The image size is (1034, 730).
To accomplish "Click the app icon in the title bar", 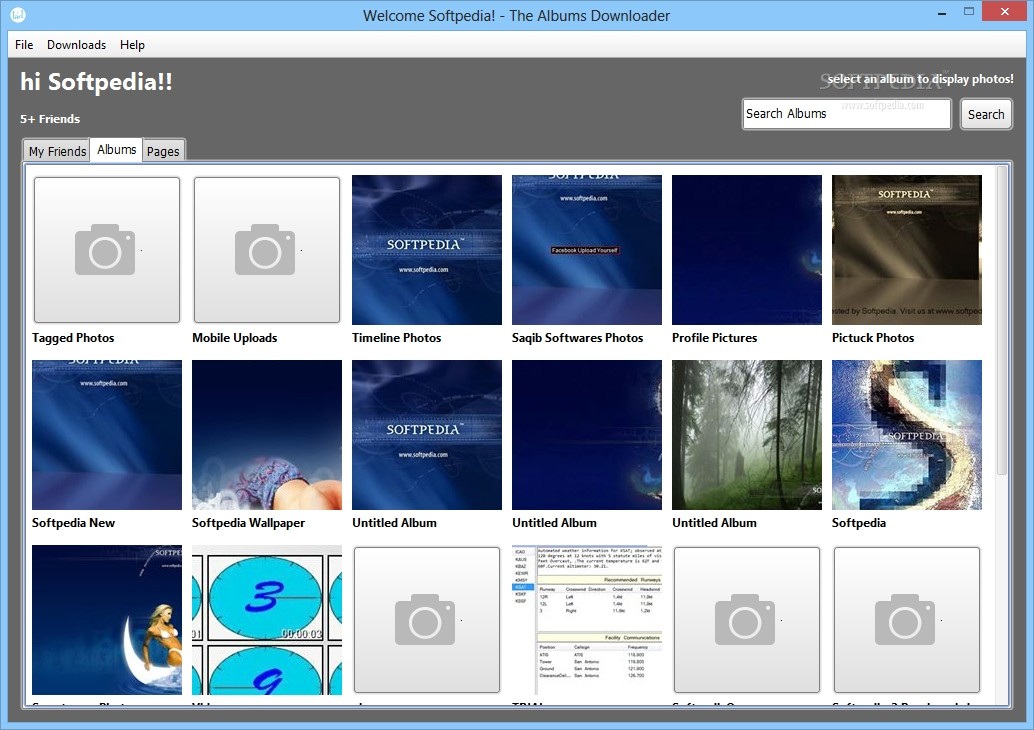I will pyautogui.click(x=18, y=14).
